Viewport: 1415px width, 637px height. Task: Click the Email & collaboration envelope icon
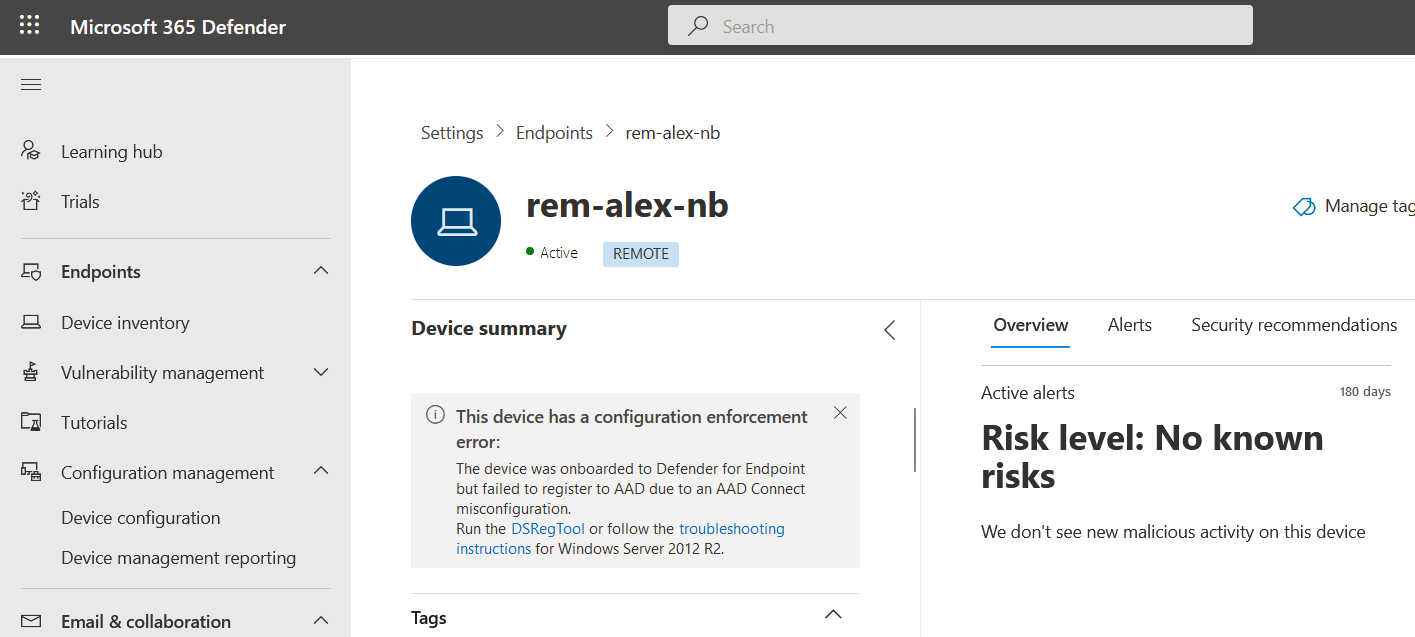pyautogui.click(x=31, y=621)
